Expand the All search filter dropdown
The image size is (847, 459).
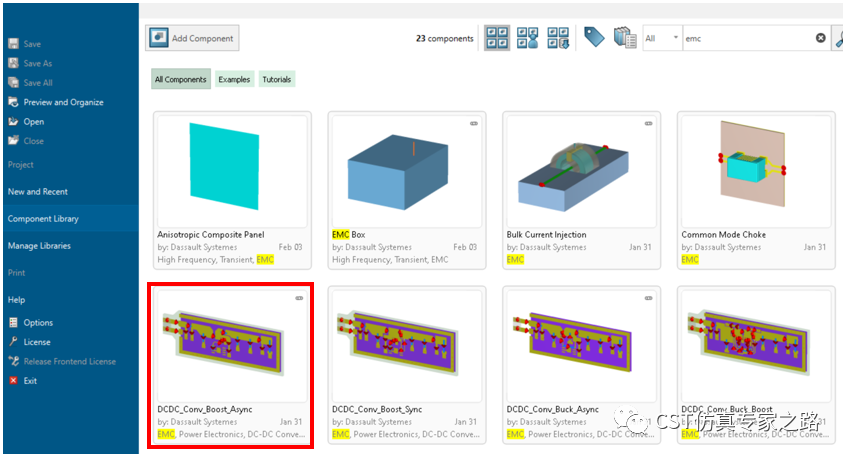click(662, 38)
